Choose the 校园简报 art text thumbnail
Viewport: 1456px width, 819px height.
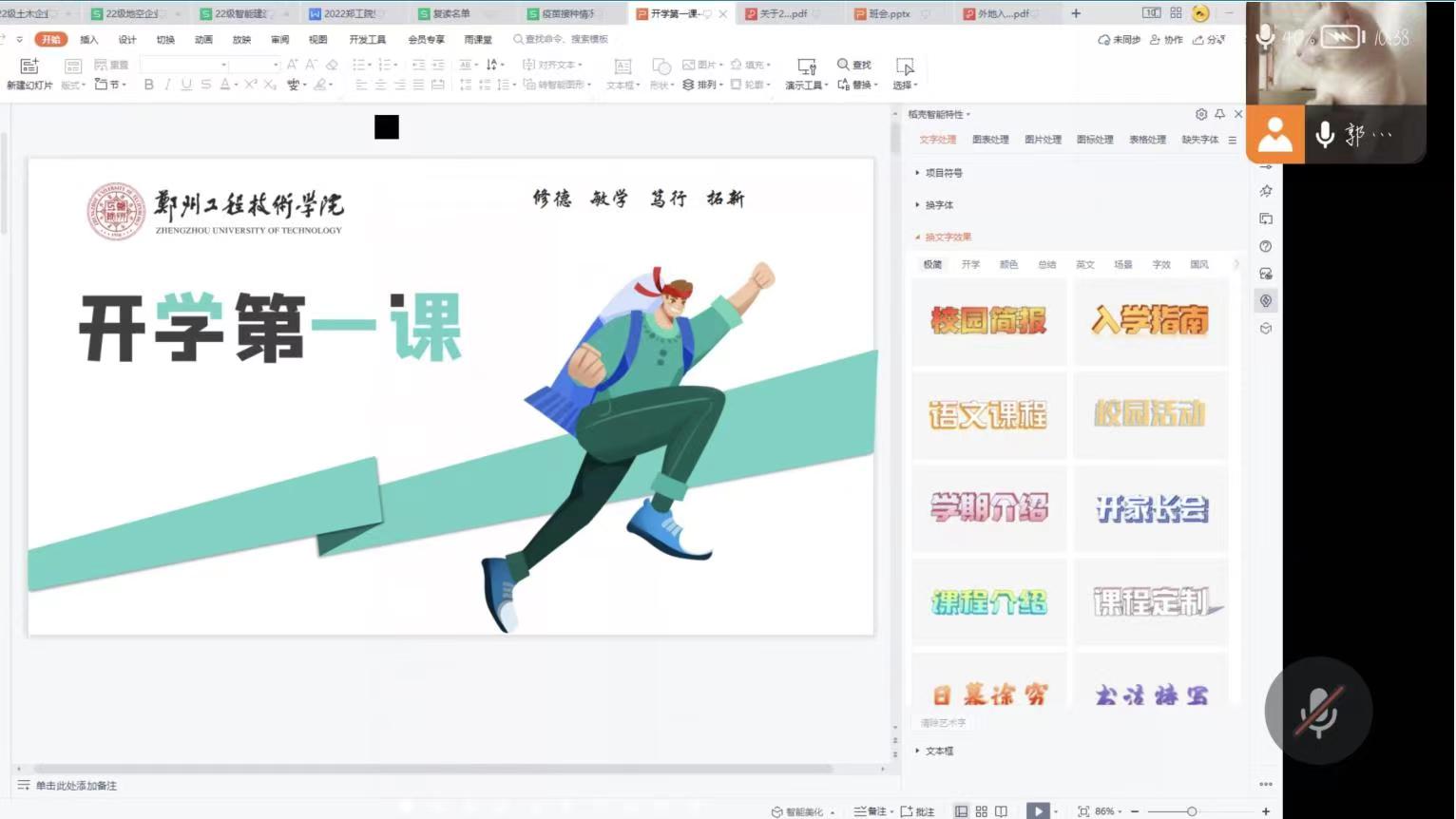point(988,321)
